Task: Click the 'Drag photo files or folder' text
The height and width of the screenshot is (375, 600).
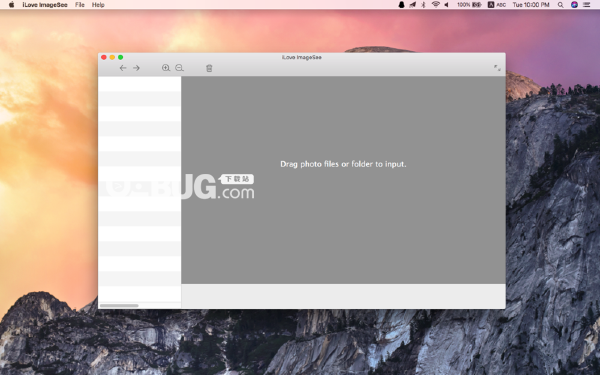Action: [x=343, y=164]
